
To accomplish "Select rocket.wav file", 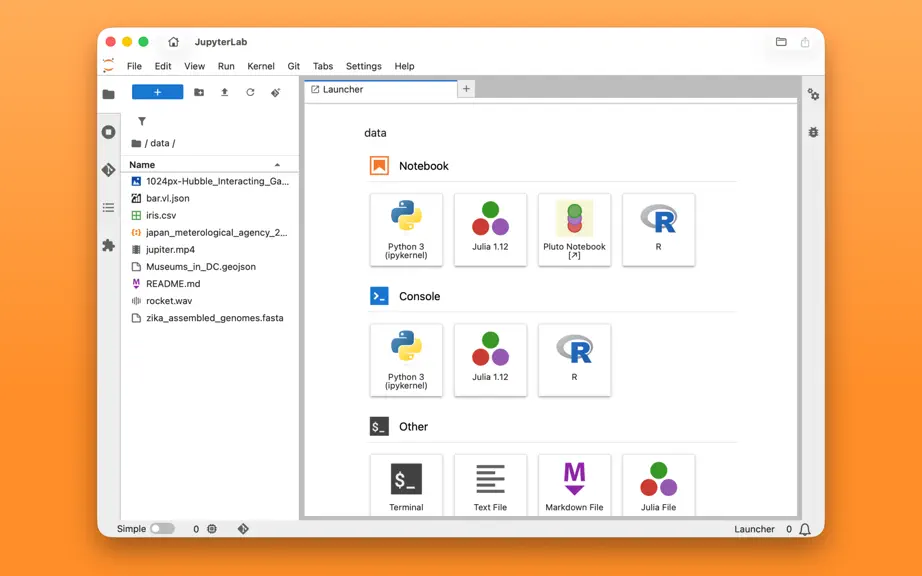I will tap(210, 301).
